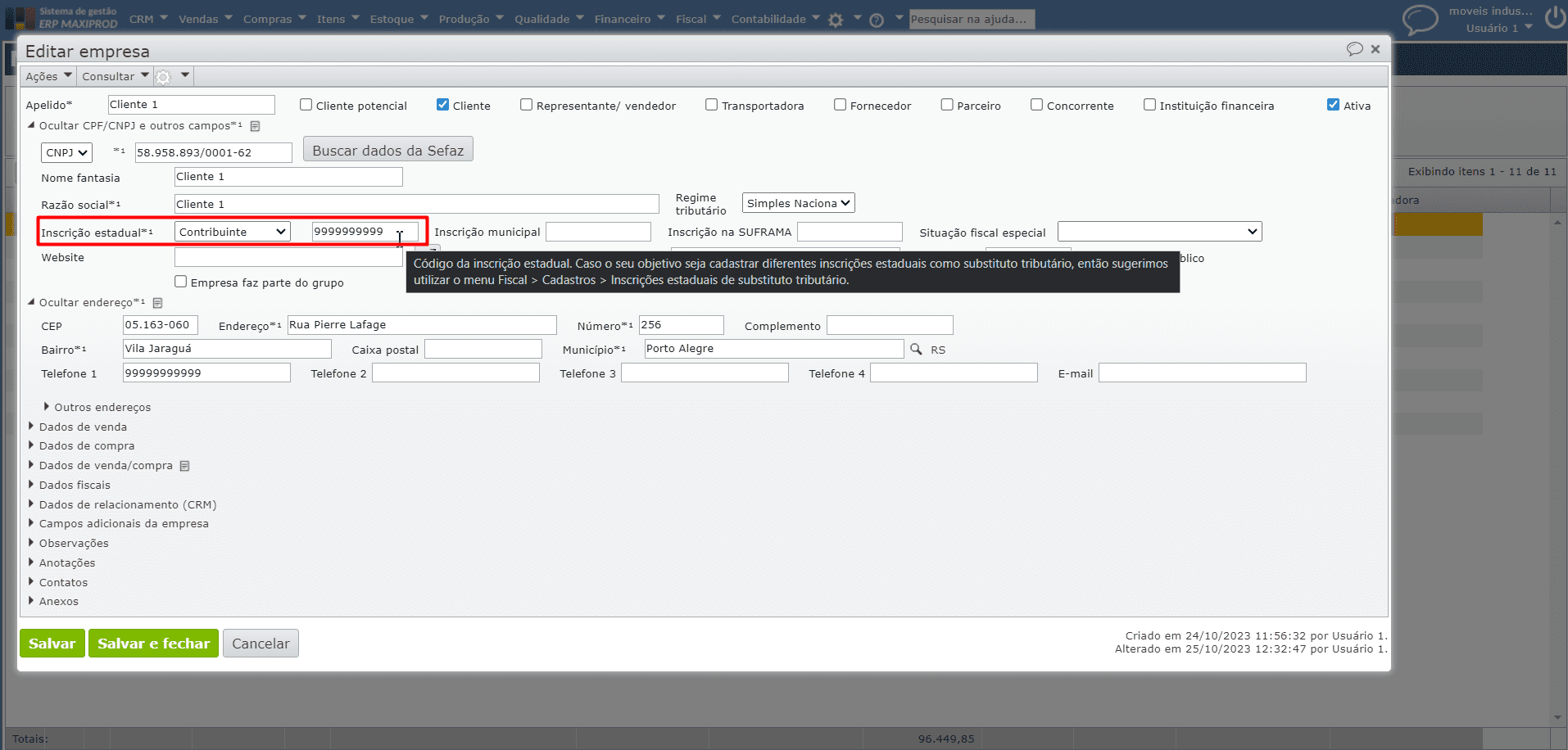The height and width of the screenshot is (750, 1568).
Task: Open the Compras menu
Action: coord(274,19)
